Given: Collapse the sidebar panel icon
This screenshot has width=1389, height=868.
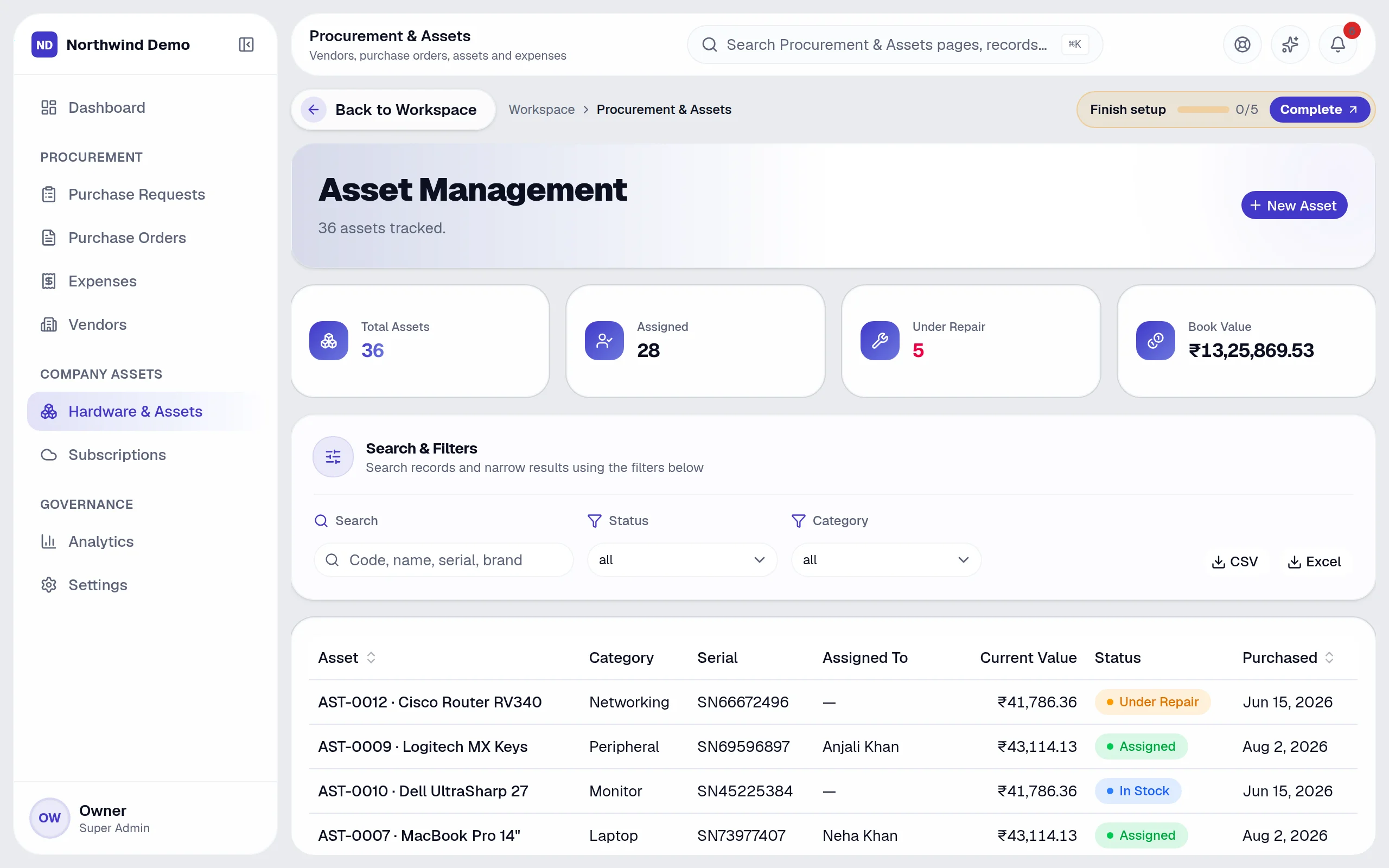Looking at the screenshot, I should click(246, 44).
